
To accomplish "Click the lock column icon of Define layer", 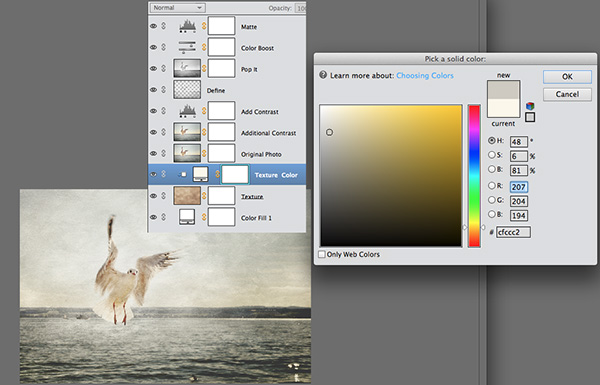I will tap(163, 90).
